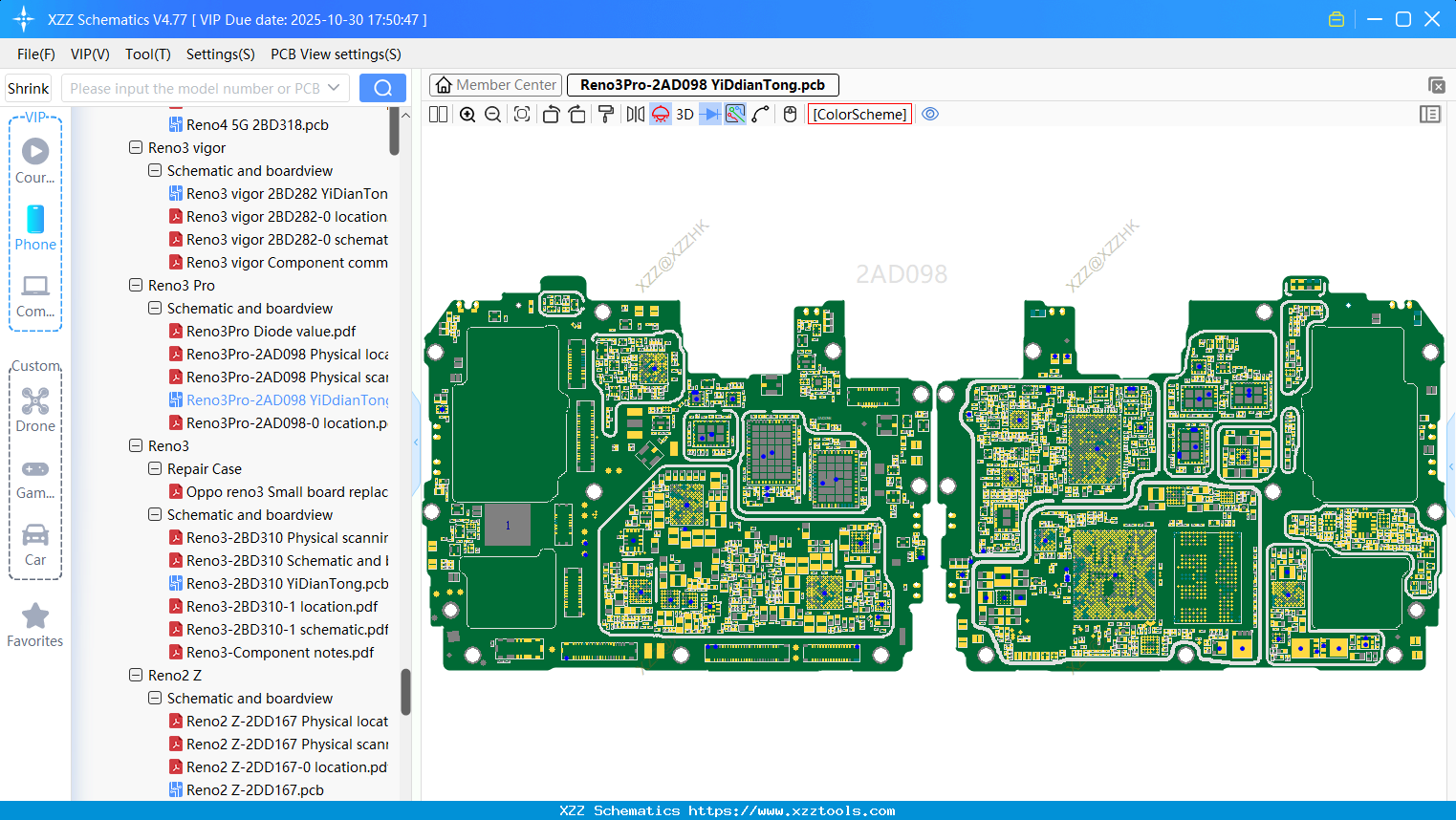Toggle the red alarm-light highlight icon

tap(661, 115)
